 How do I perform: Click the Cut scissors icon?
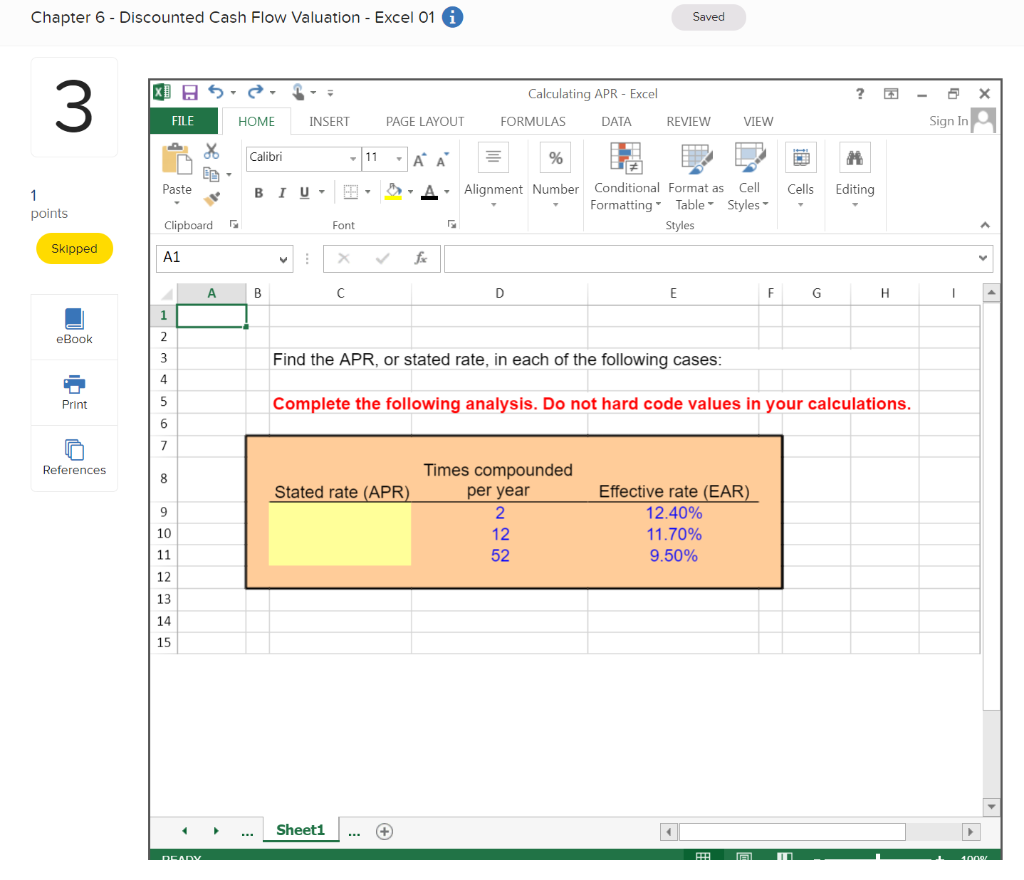click(211, 151)
